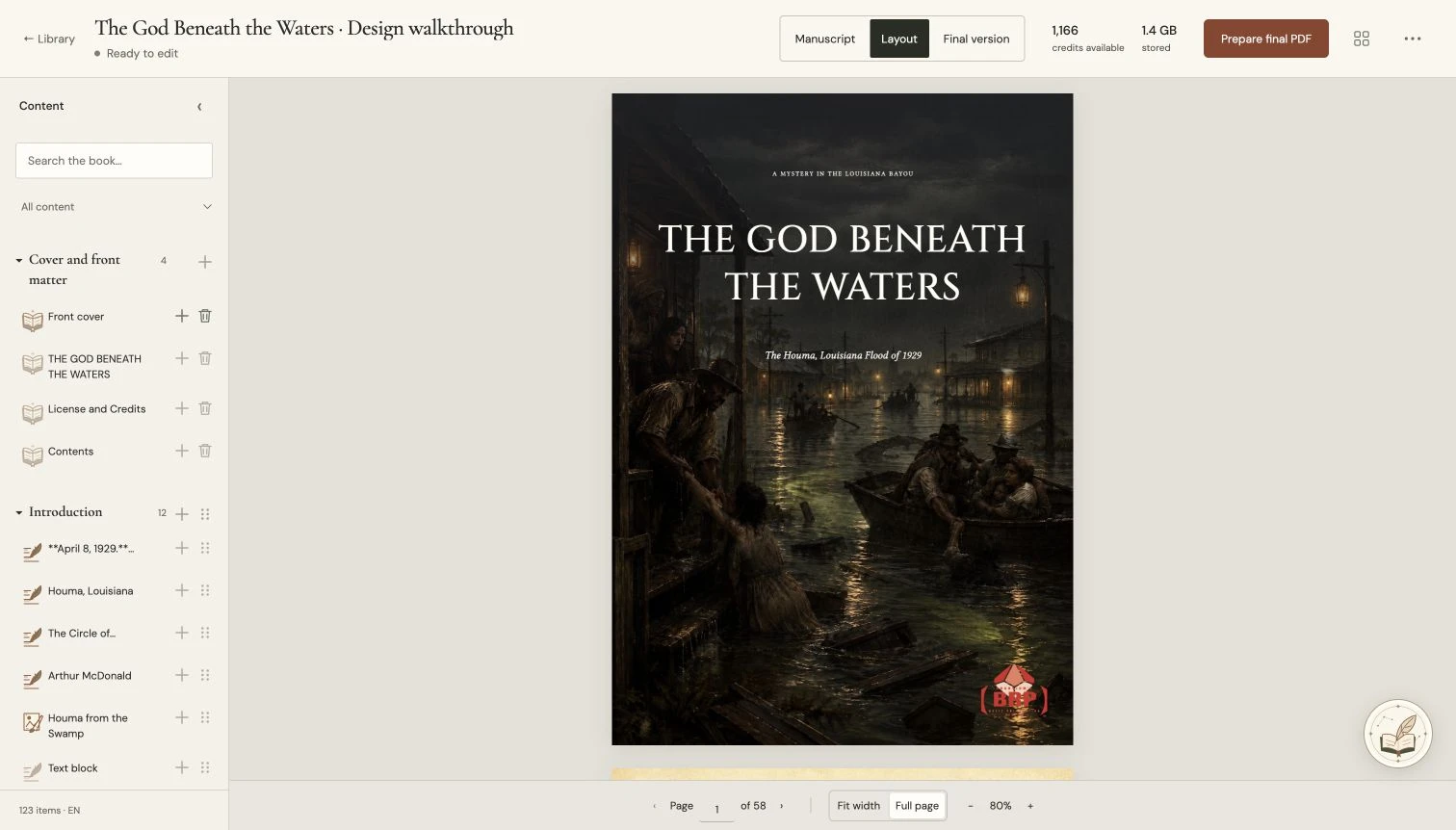The height and width of the screenshot is (830, 1456).
Task: Go back to Library
Action: (49, 39)
